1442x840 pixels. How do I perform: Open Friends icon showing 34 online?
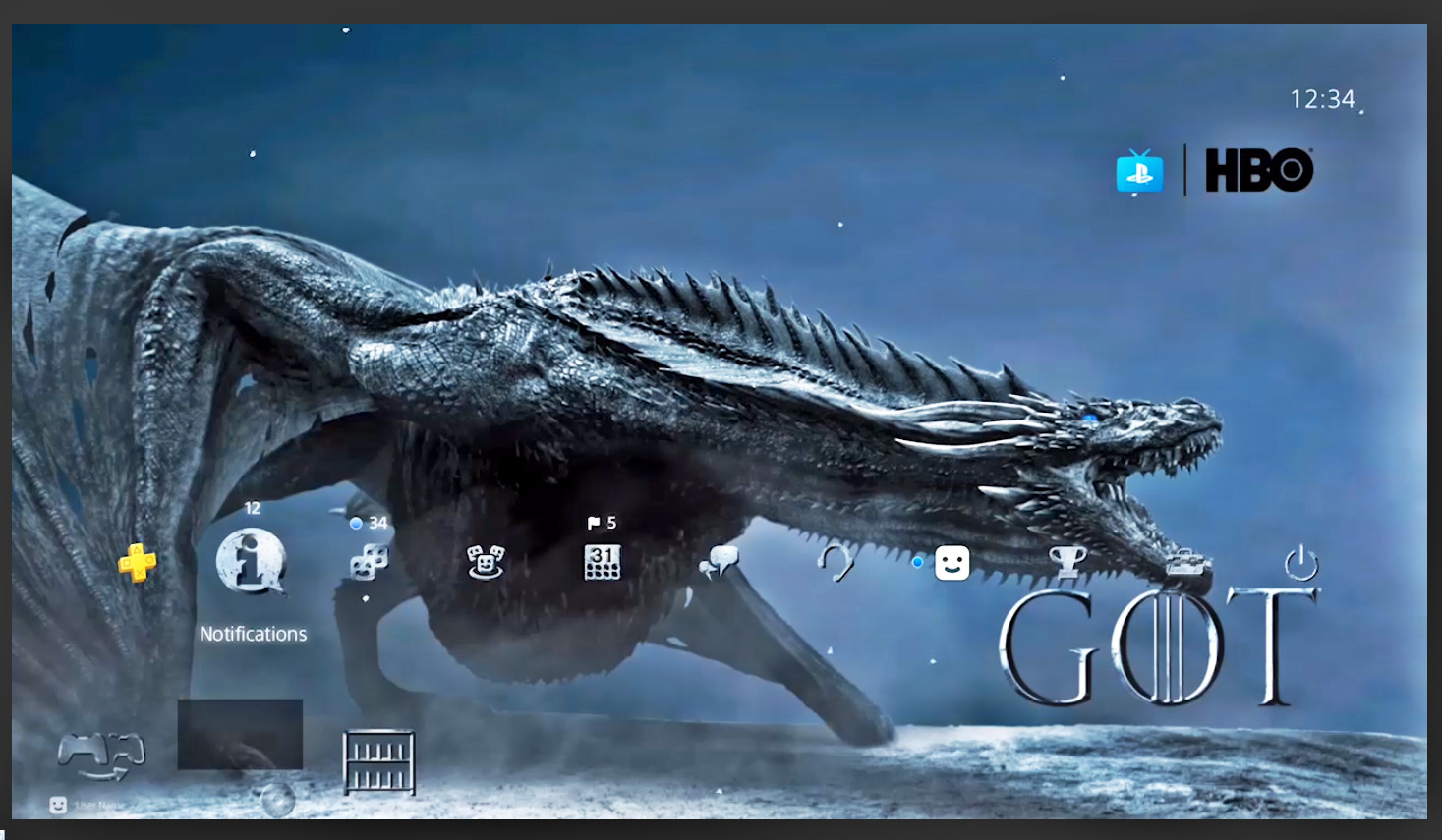pyautogui.click(x=369, y=563)
